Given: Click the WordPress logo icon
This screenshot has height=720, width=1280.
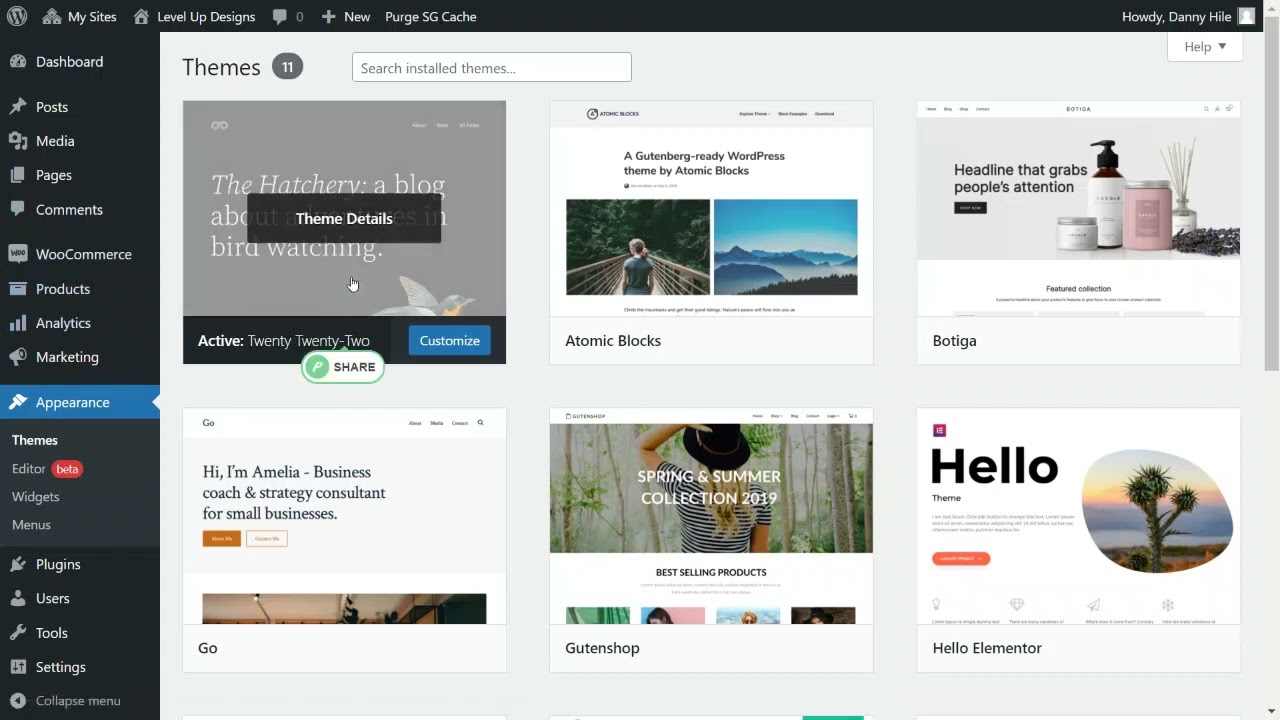Looking at the screenshot, I should (18, 16).
